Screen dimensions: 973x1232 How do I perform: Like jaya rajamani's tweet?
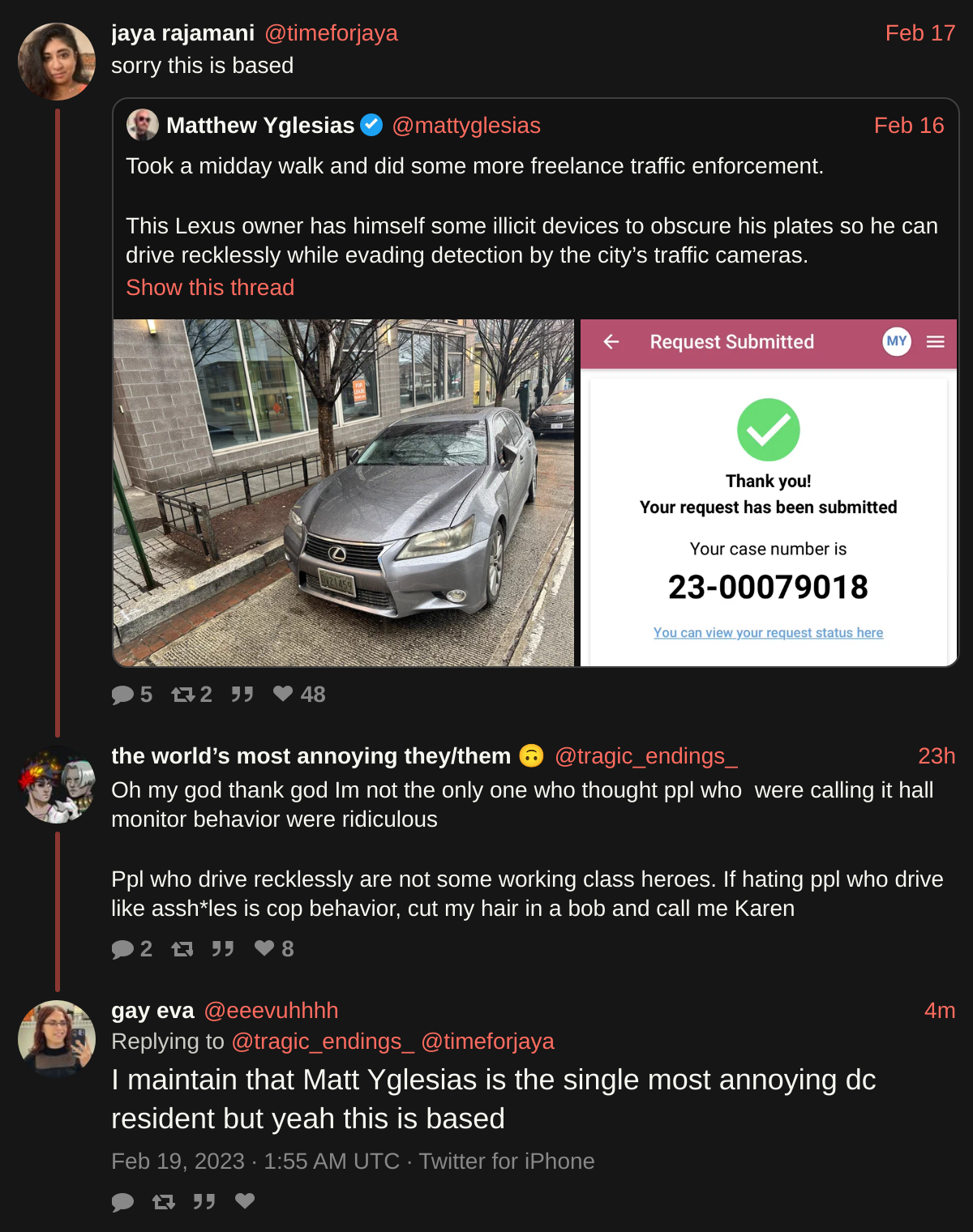point(283,694)
